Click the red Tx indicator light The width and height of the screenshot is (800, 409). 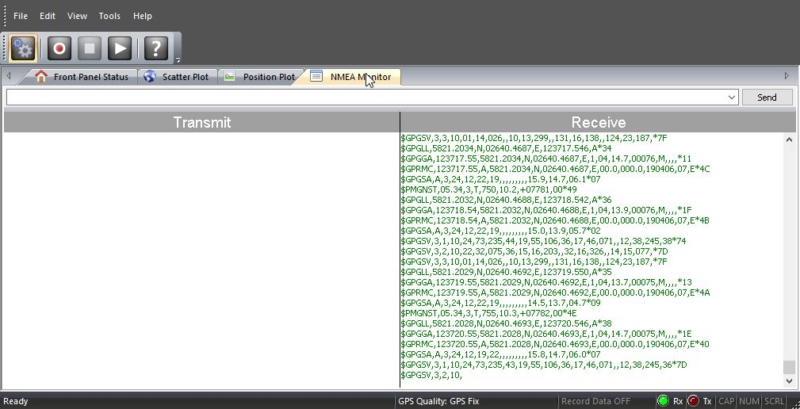pos(692,401)
